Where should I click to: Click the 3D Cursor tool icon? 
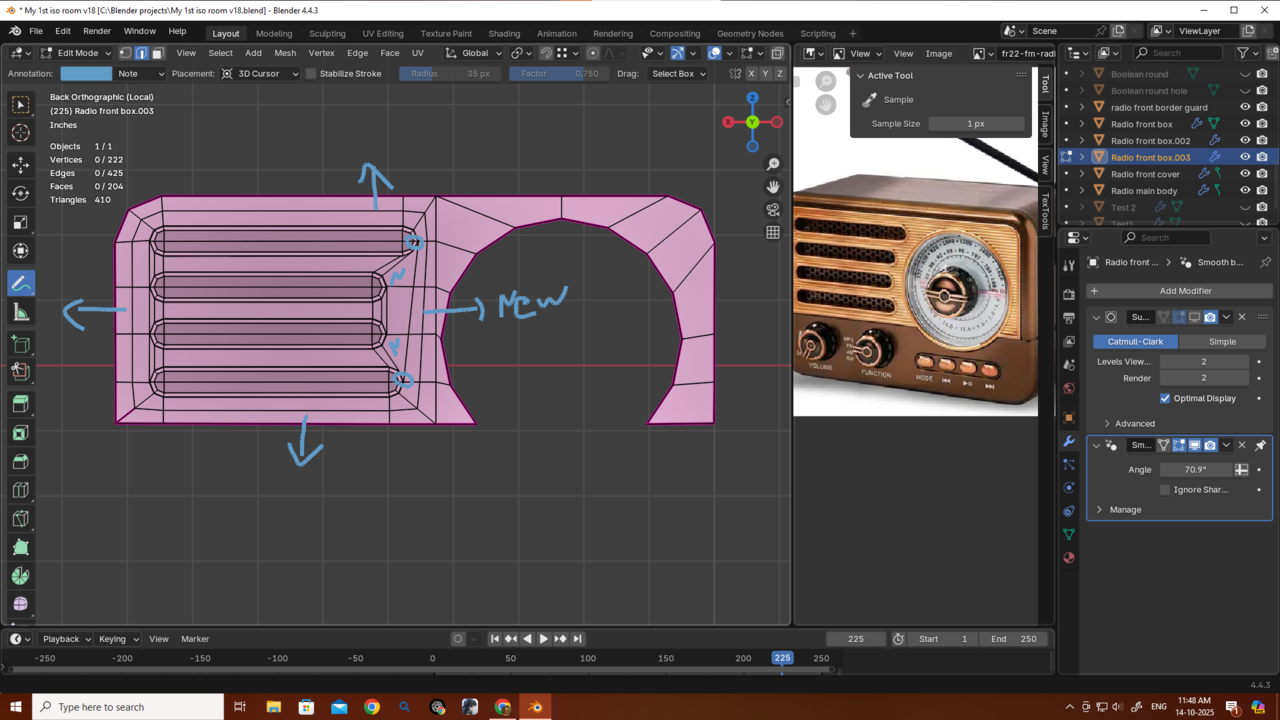coord(20,133)
